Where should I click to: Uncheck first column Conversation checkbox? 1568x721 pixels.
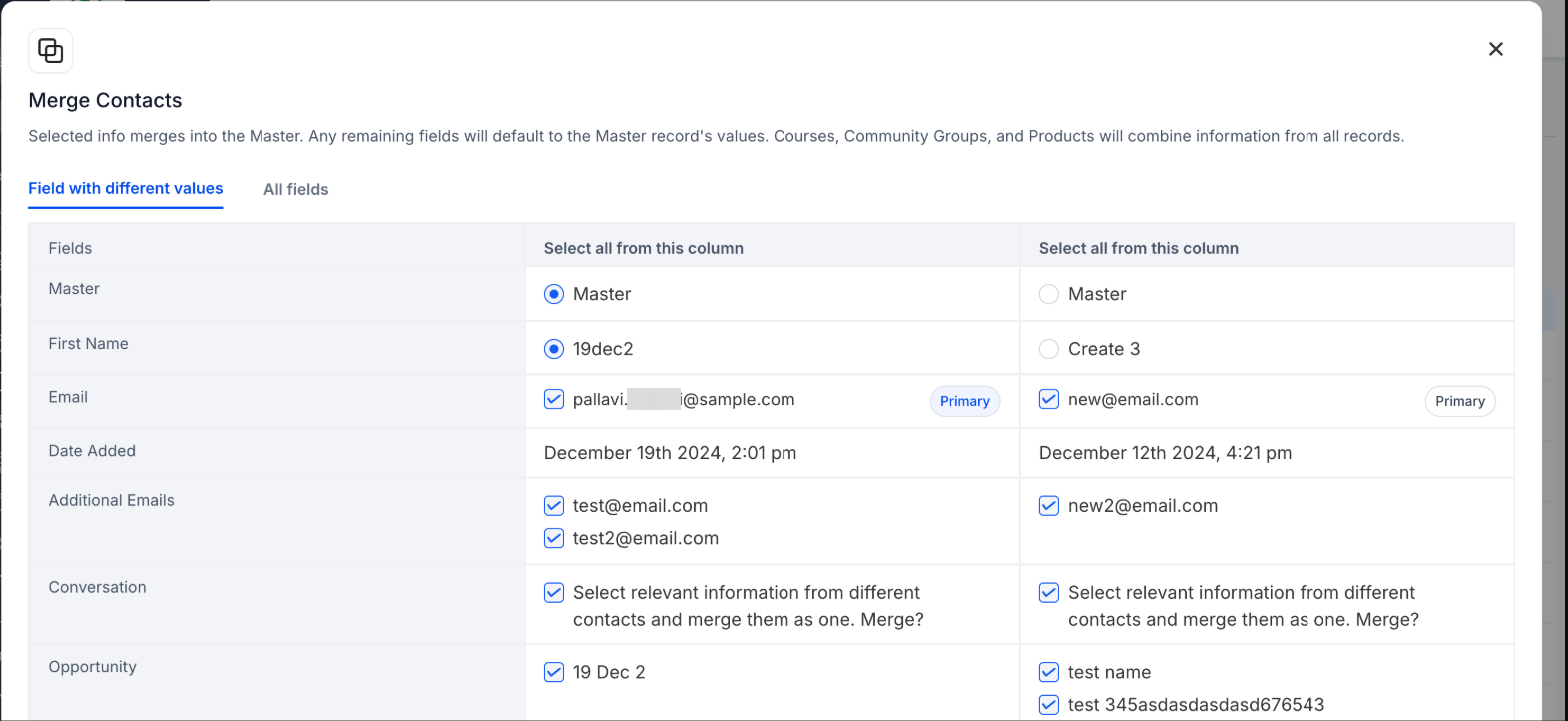(x=554, y=593)
